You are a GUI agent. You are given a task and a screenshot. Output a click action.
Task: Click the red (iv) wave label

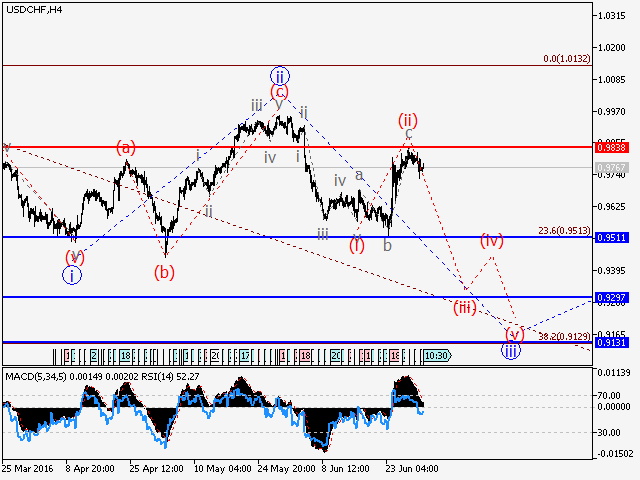492,240
